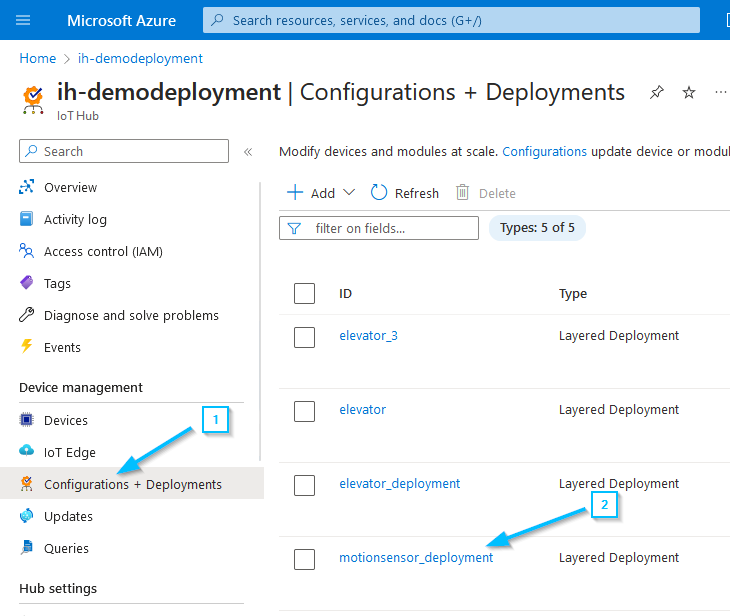The height and width of the screenshot is (616, 730).
Task: Open Tags in the sidebar
Action: pos(57,283)
